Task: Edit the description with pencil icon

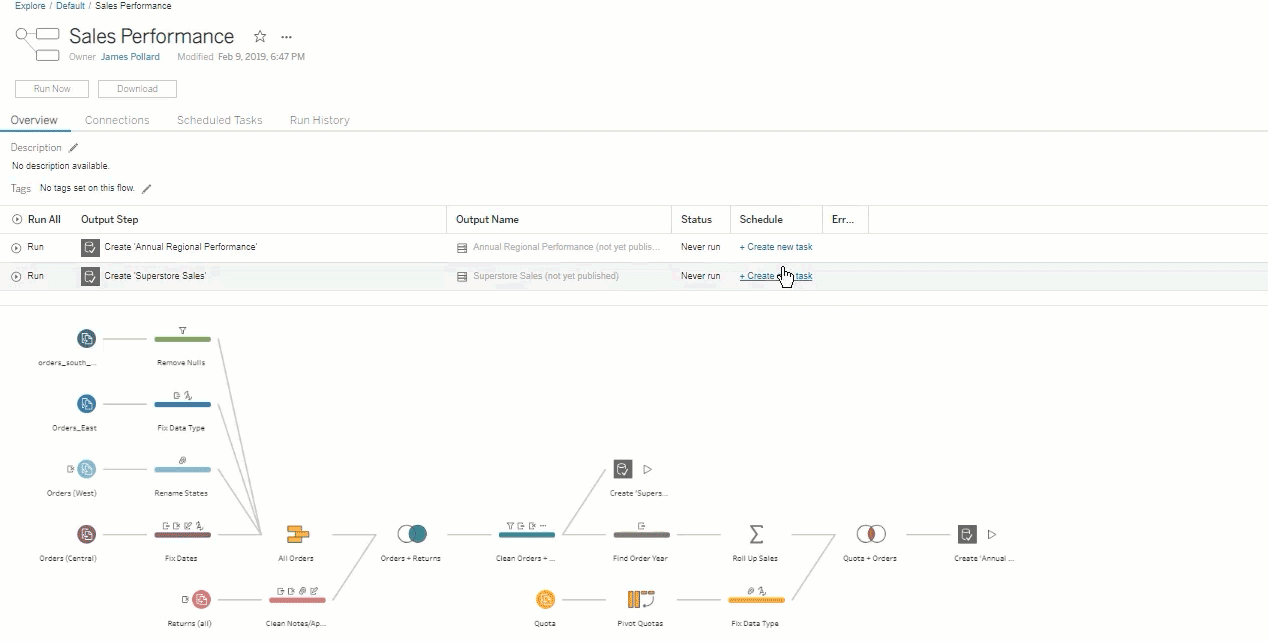Action: (73, 148)
